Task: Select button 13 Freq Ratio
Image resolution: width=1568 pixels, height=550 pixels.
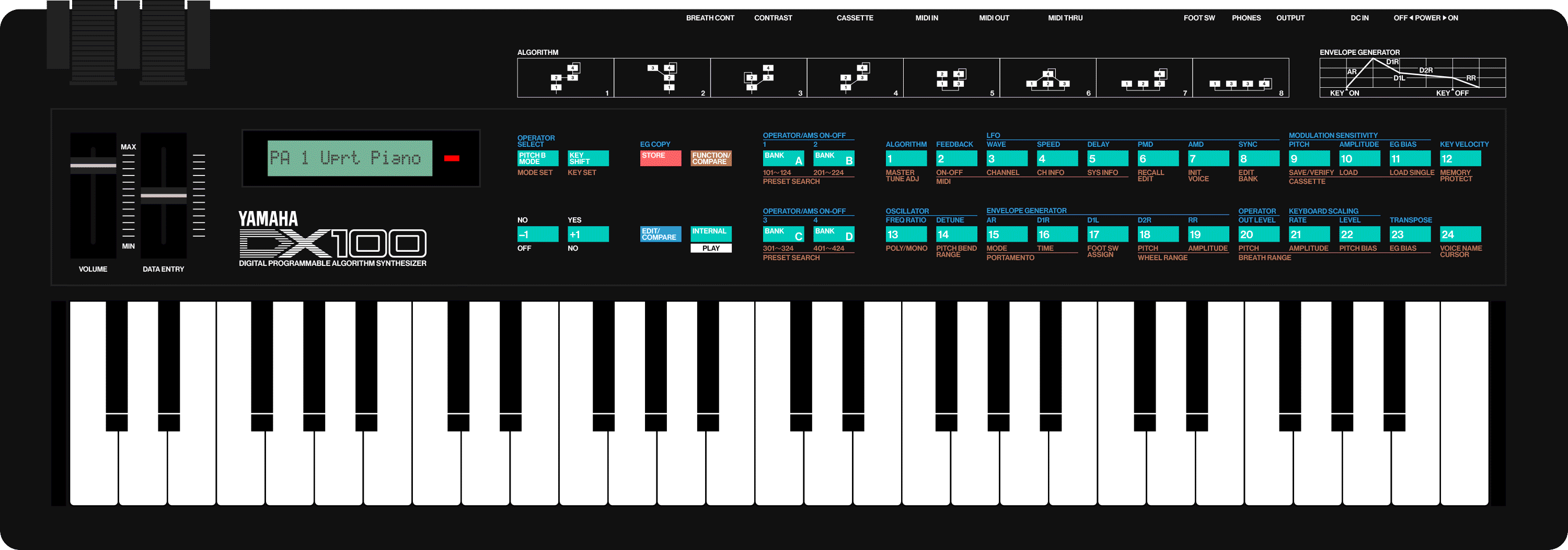Action: tap(906, 234)
